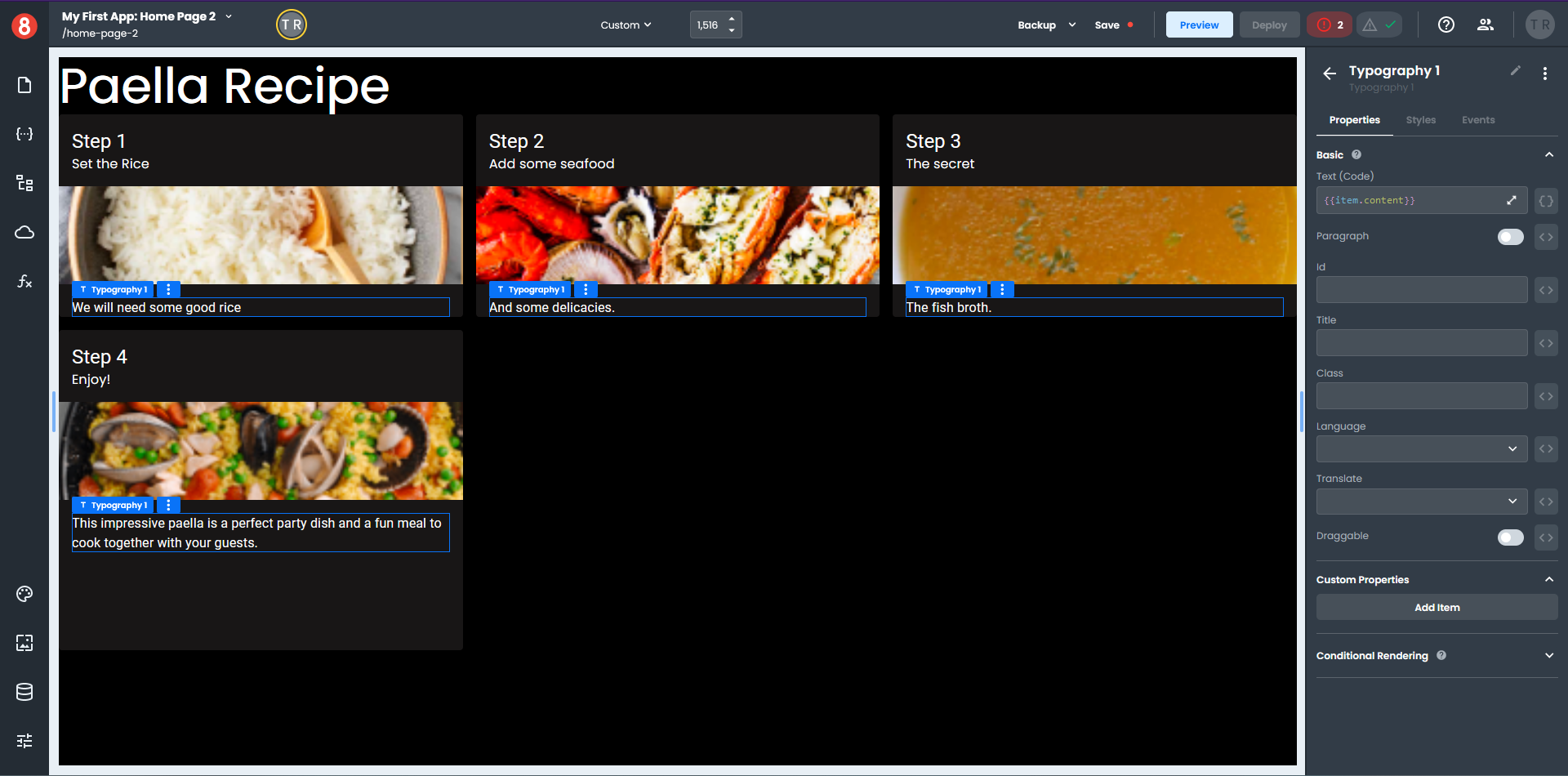Open the functions (fx) sidebar icon
Viewport: 1568px width, 776px height.
(x=24, y=282)
